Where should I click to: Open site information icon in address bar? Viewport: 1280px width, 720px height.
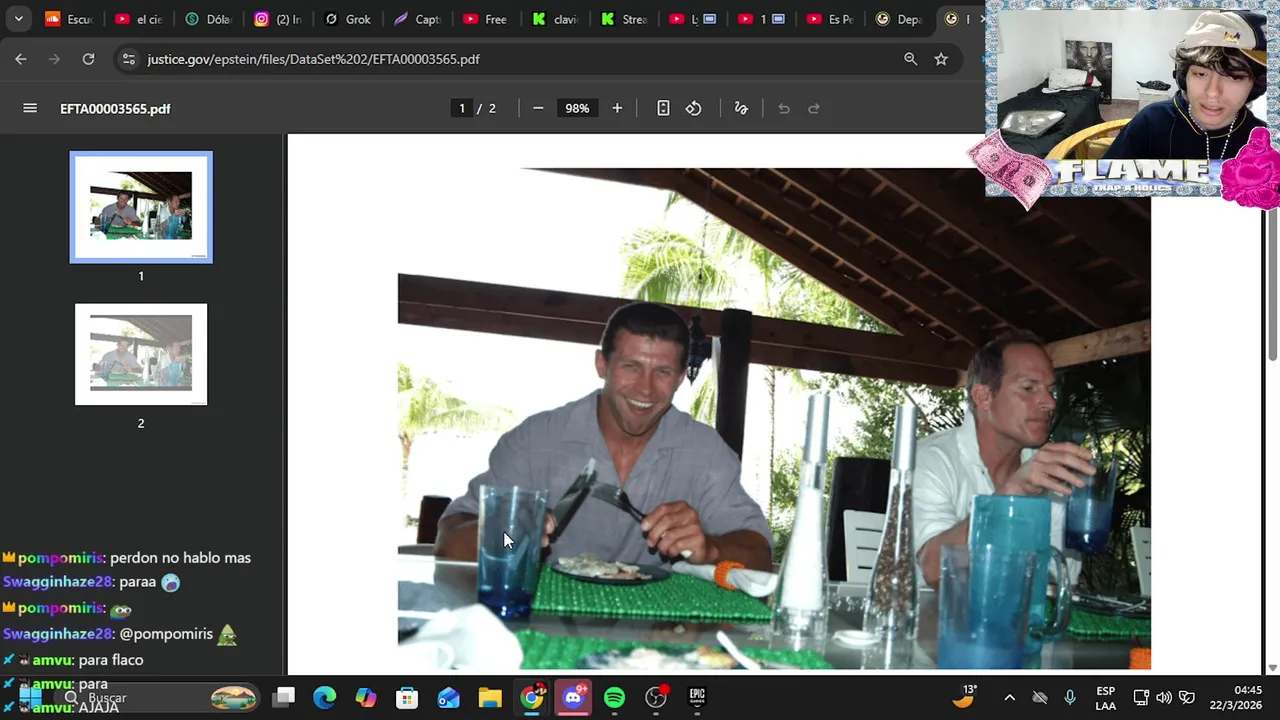pos(128,59)
